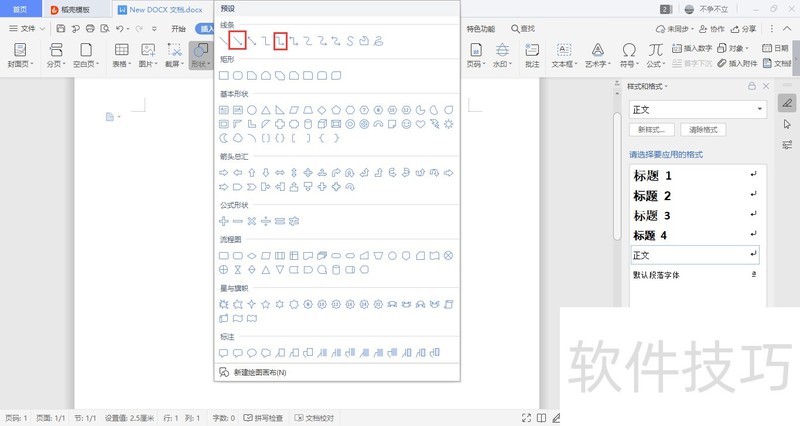Insert the oval callout shape
The image size is (800, 426).
point(252,353)
